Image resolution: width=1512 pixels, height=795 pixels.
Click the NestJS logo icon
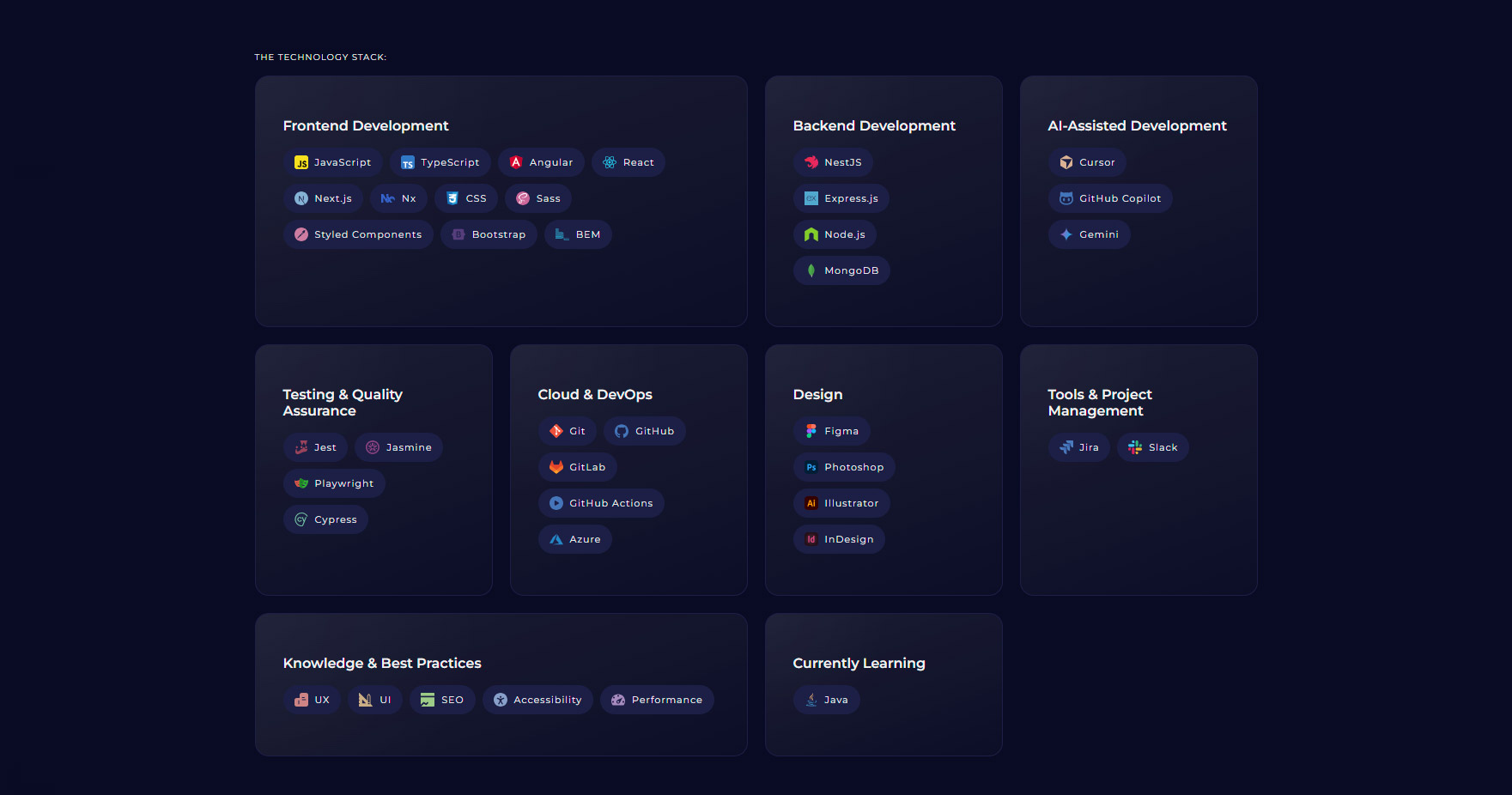pyautogui.click(x=811, y=162)
